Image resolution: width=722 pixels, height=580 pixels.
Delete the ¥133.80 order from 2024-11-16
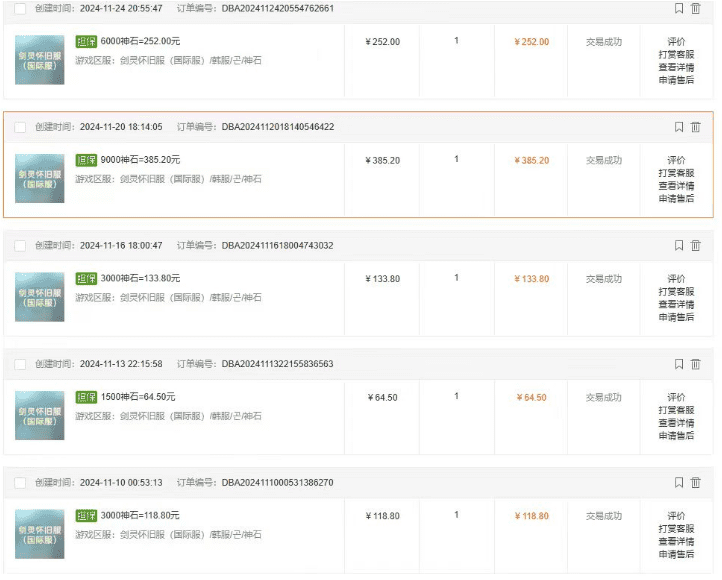point(696,245)
